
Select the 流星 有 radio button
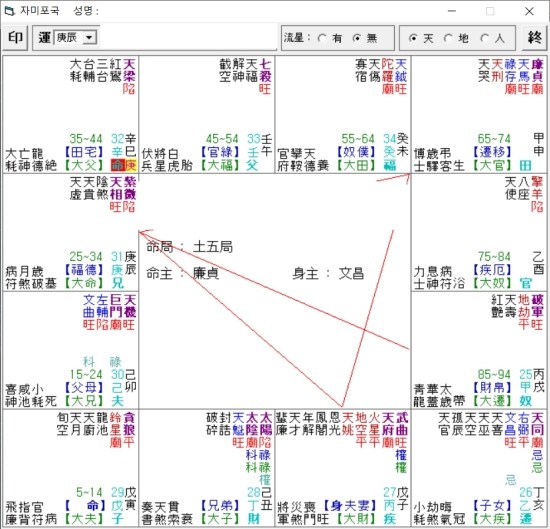(322, 38)
